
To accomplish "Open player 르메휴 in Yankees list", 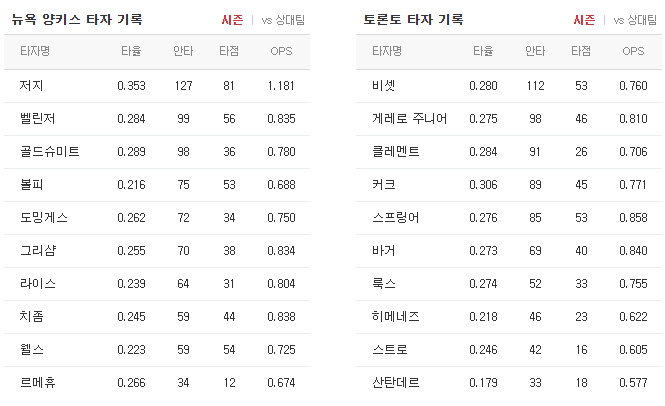I will [x=38, y=383].
